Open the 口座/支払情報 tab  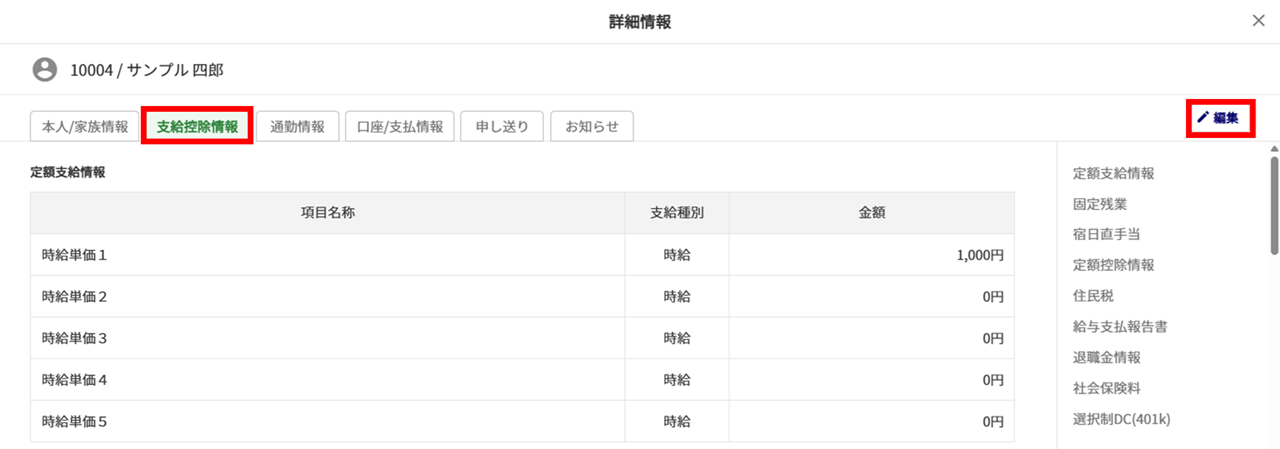[400, 127]
